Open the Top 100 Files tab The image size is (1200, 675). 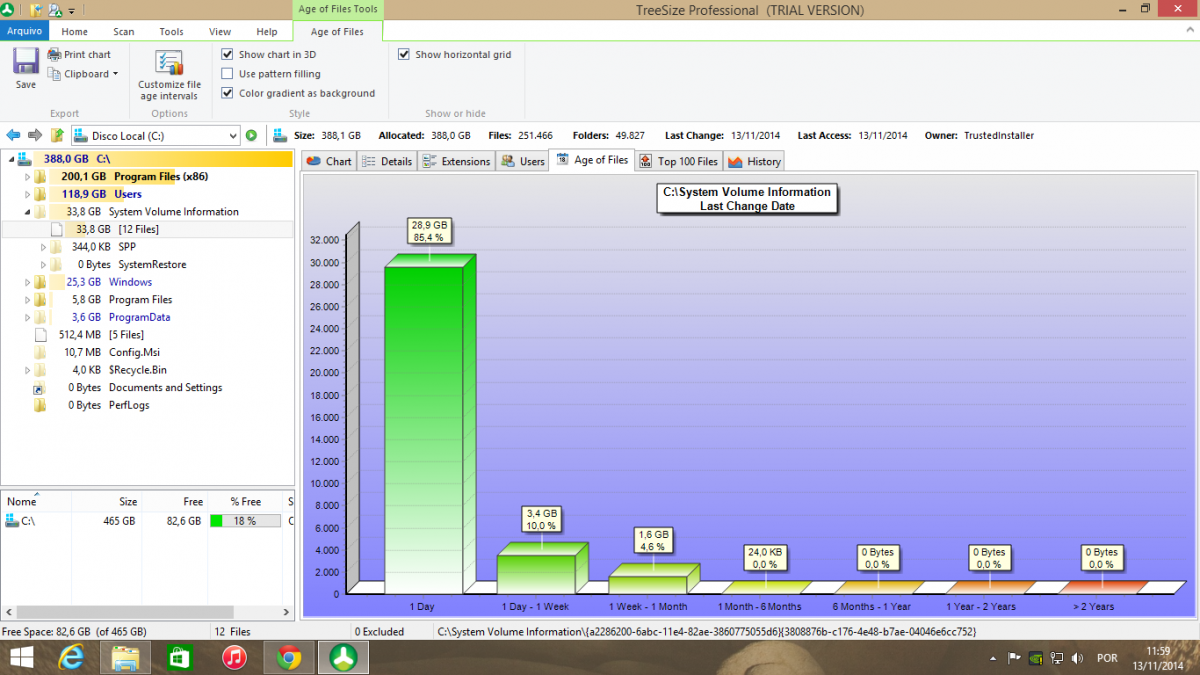678,161
